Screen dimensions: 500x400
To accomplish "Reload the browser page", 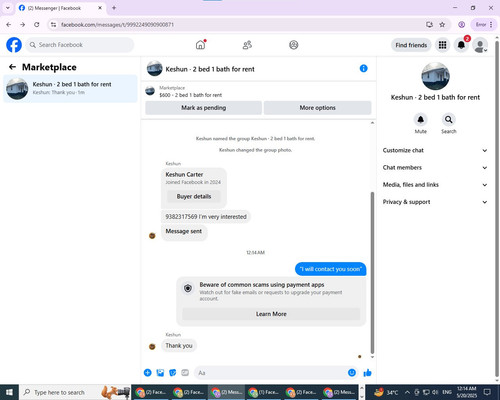I will tap(37, 25).
